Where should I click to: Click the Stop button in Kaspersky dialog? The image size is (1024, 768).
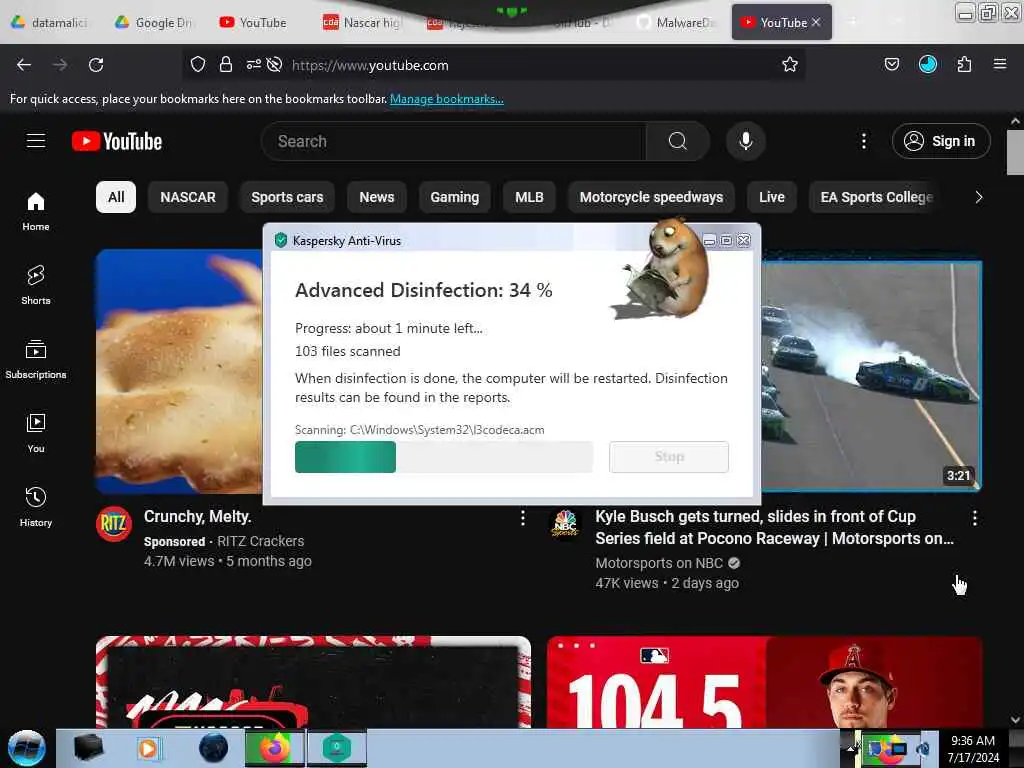(x=669, y=456)
